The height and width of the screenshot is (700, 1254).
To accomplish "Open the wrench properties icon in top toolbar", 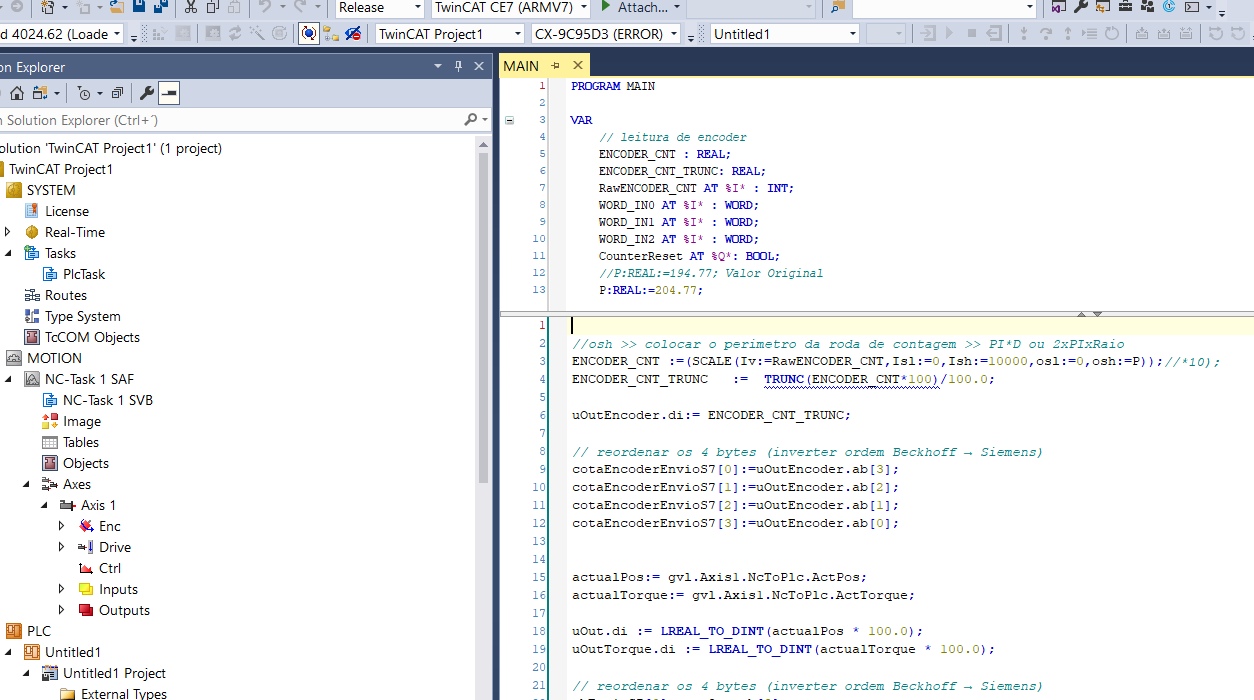I will [1081, 7].
